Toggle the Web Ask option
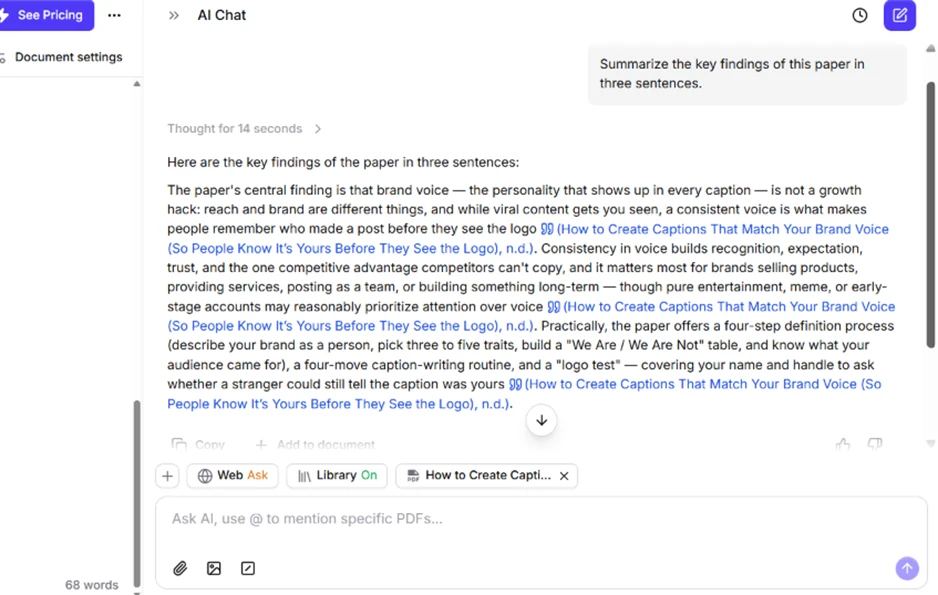The width and height of the screenshot is (938, 595). [x=232, y=475]
